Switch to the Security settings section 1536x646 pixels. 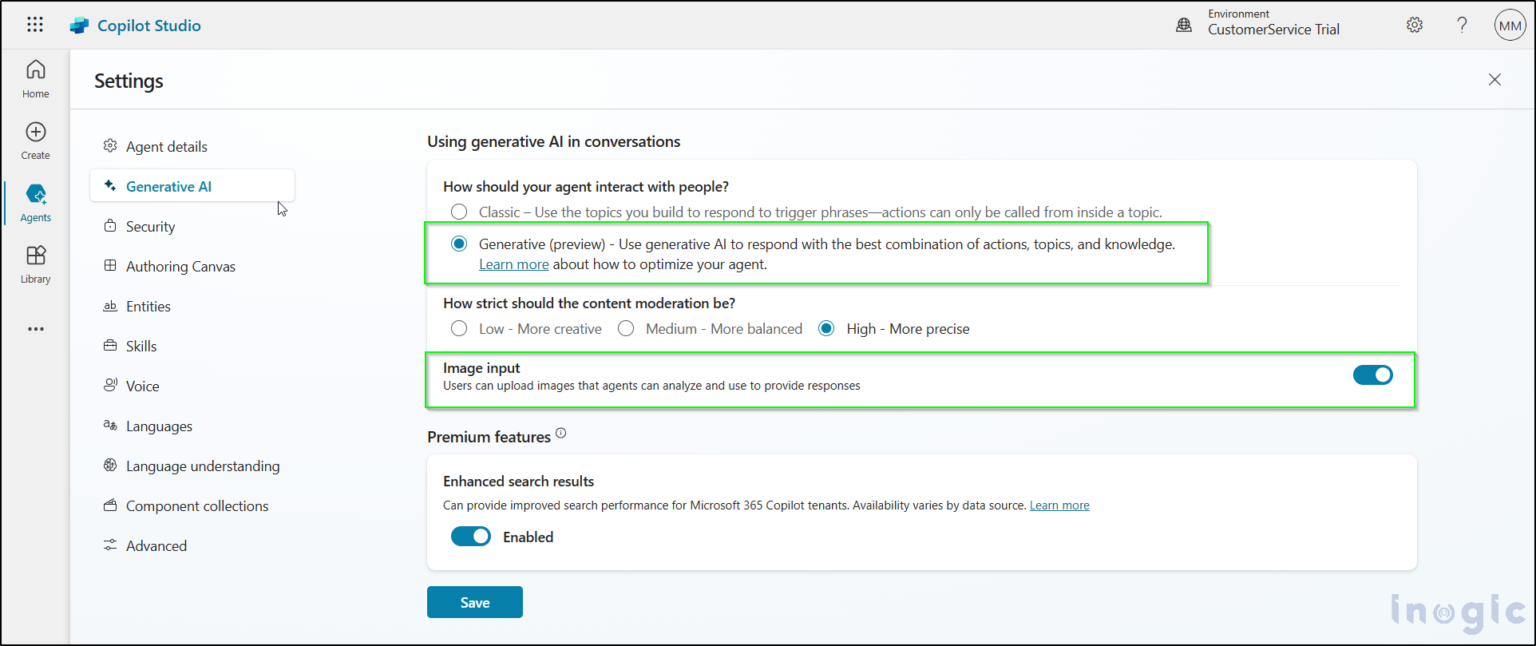tap(149, 226)
